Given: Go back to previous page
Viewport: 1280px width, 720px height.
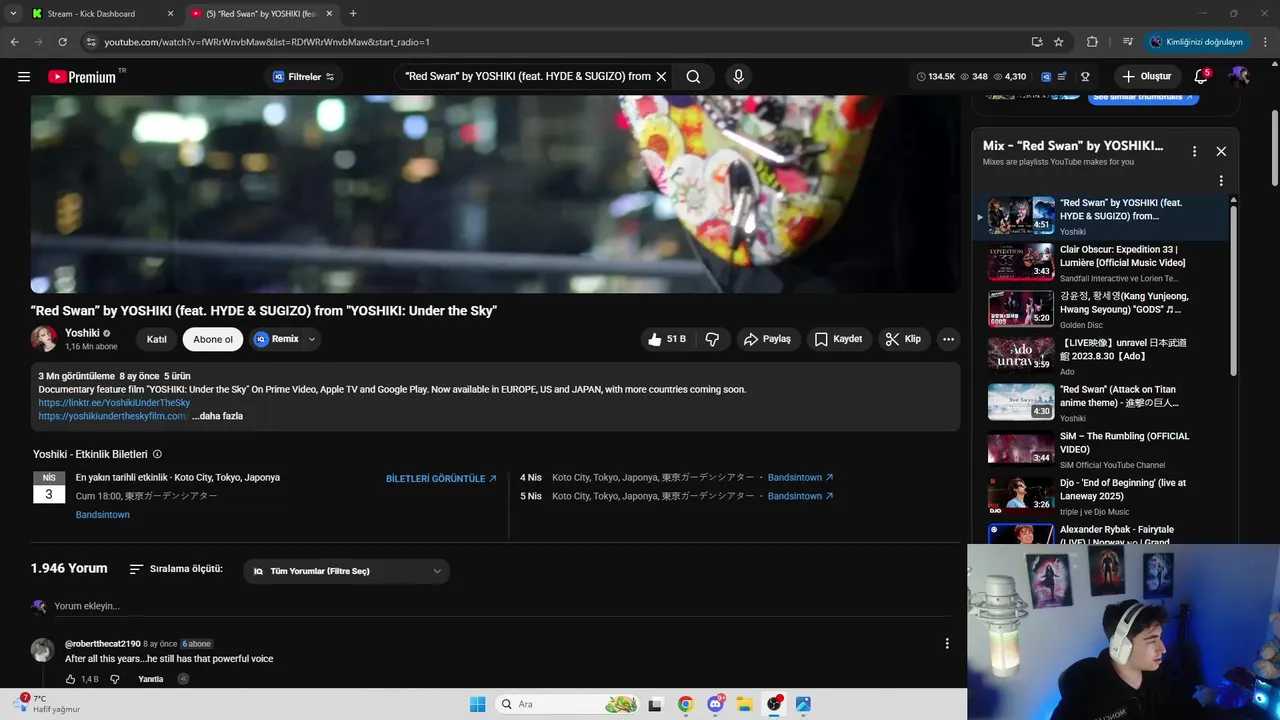Looking at the screenshot, I should point(14,42).
